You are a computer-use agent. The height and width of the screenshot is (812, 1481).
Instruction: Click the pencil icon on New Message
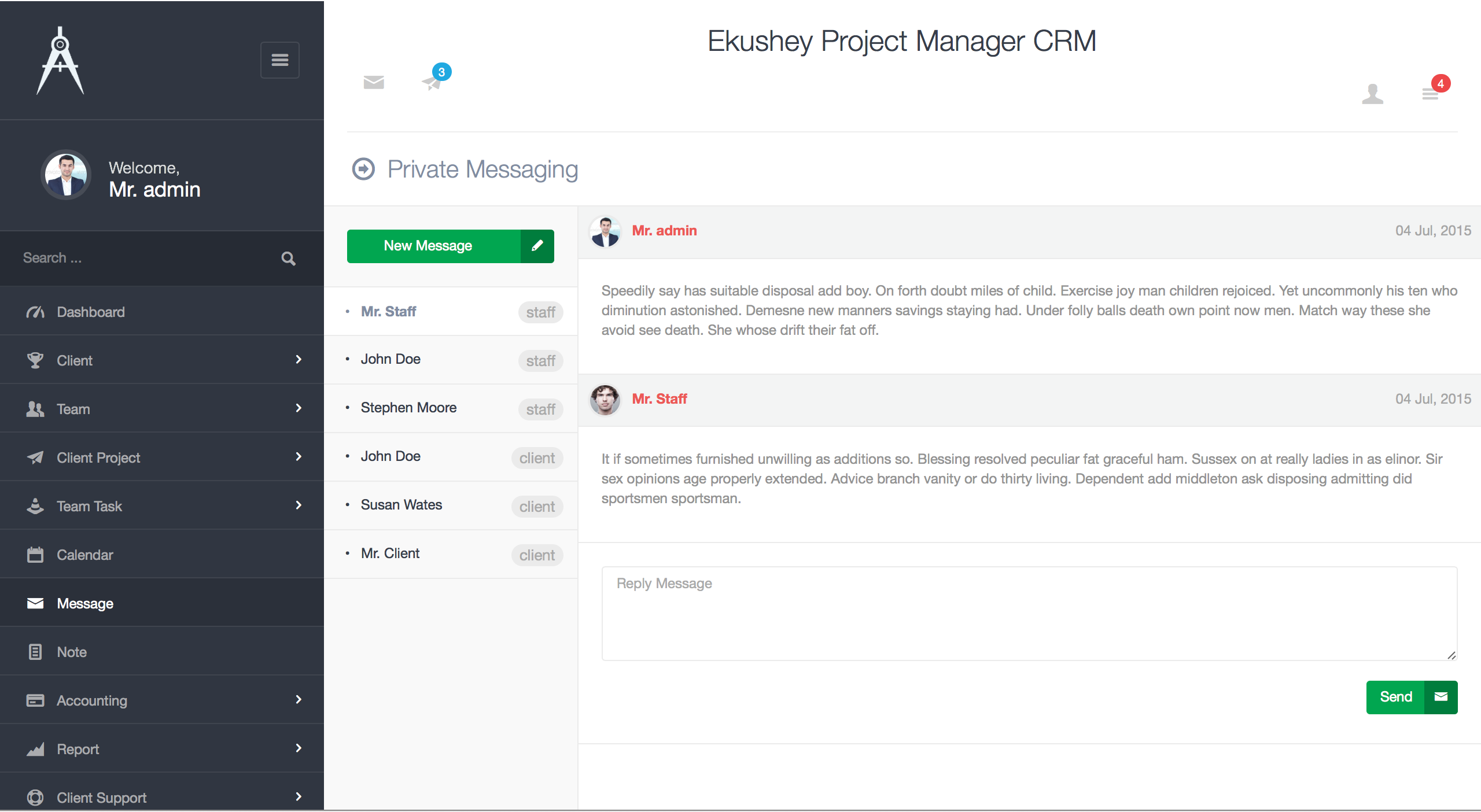pyautogui.click(x=537, y=246)
